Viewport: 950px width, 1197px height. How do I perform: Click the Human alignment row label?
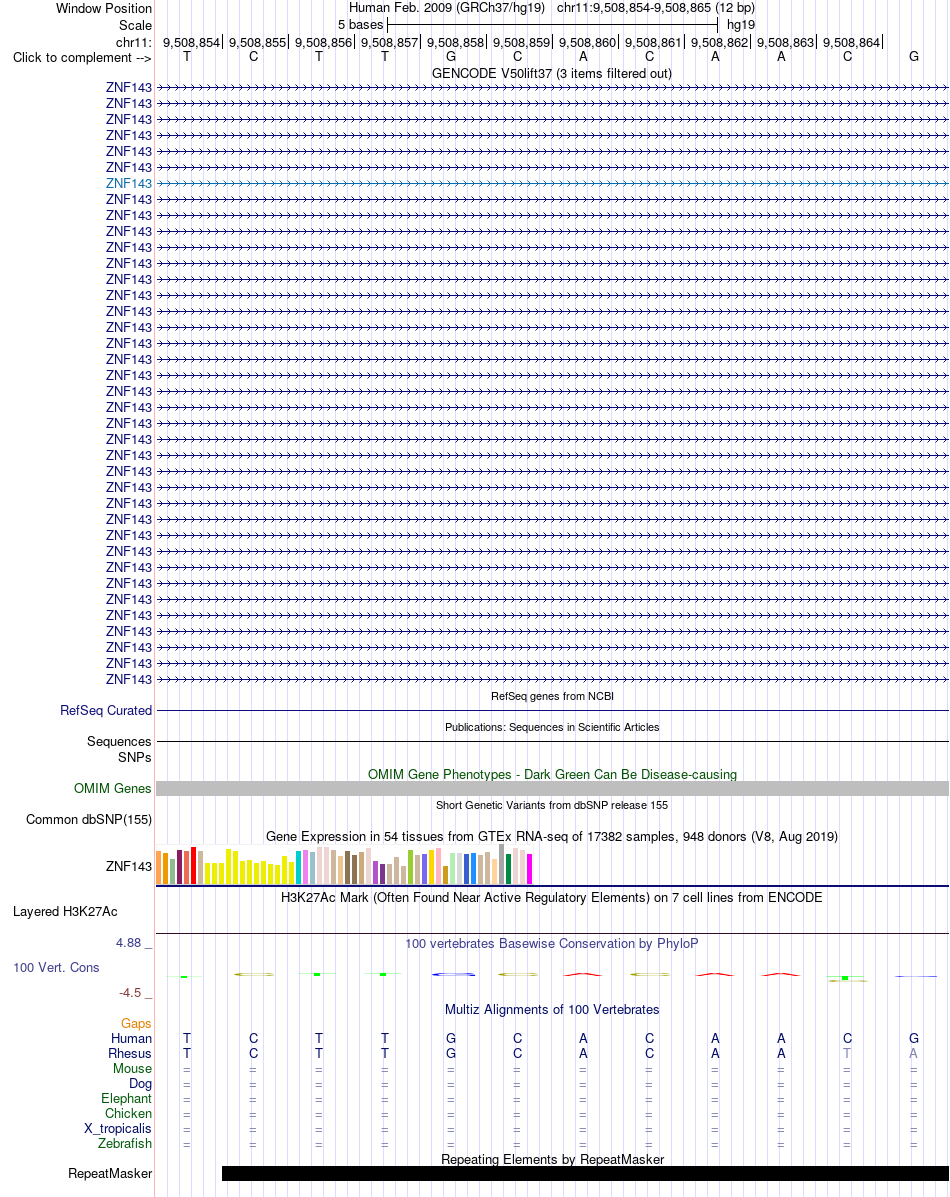pos(131,1038)
